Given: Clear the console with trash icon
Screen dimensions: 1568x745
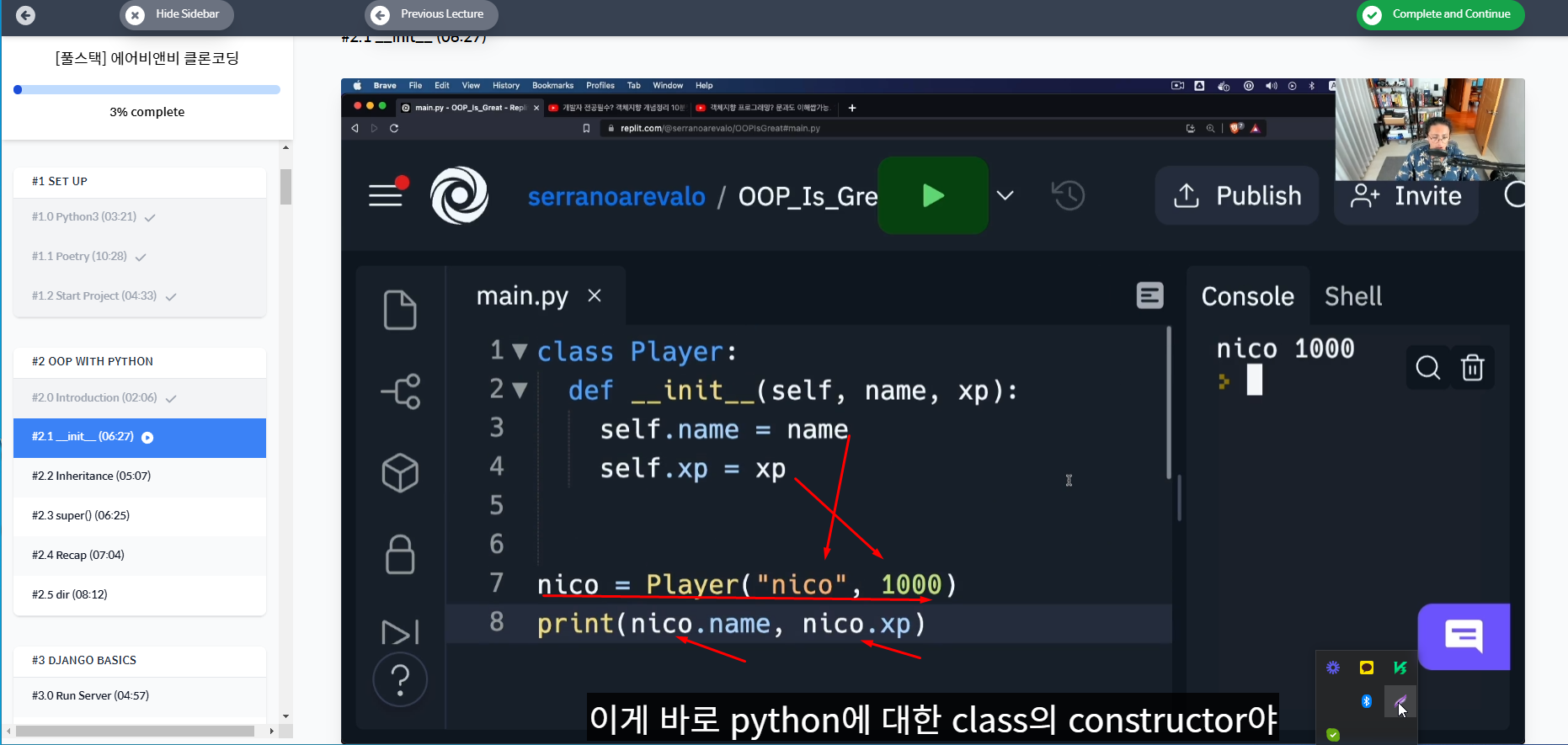Looking at the screenshot, I should (1473, 368).
